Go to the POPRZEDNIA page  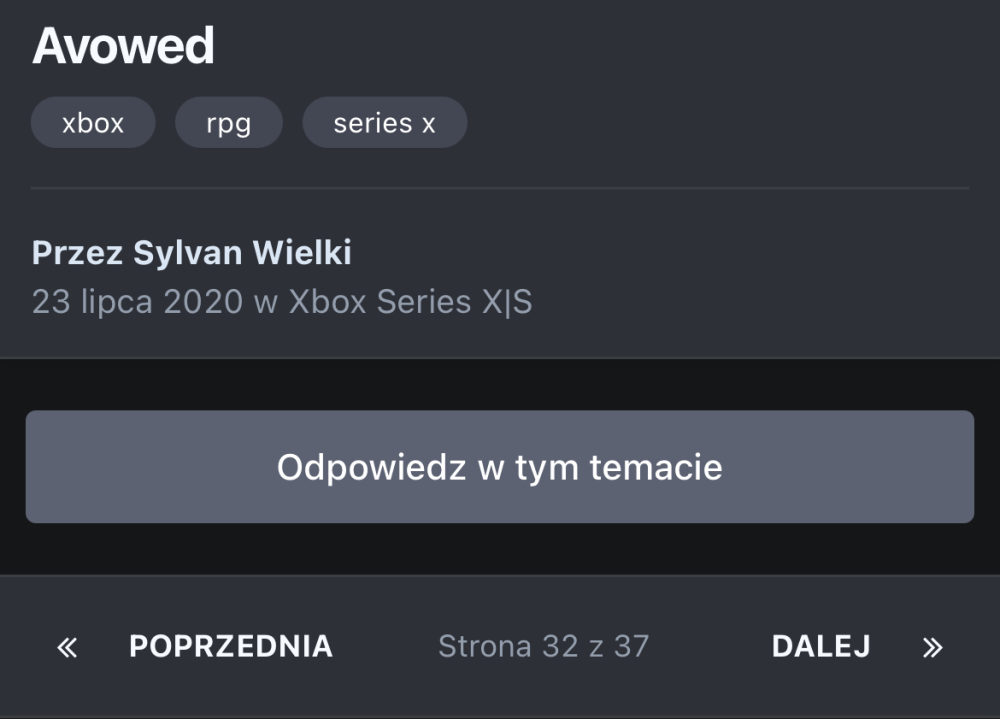click(231, 646)
